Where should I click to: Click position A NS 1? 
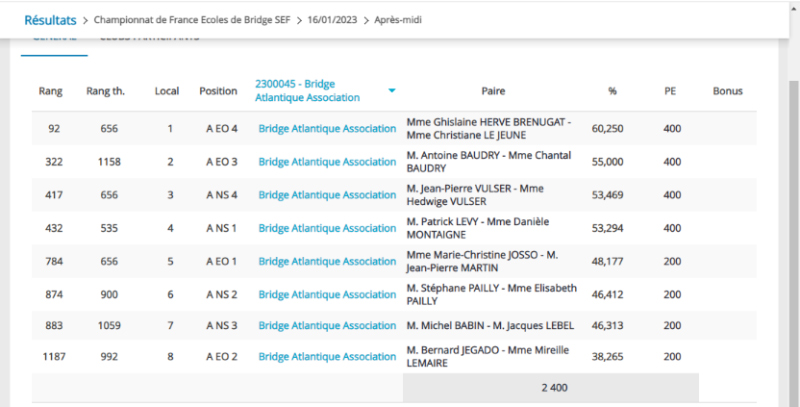tap(221, 228)
